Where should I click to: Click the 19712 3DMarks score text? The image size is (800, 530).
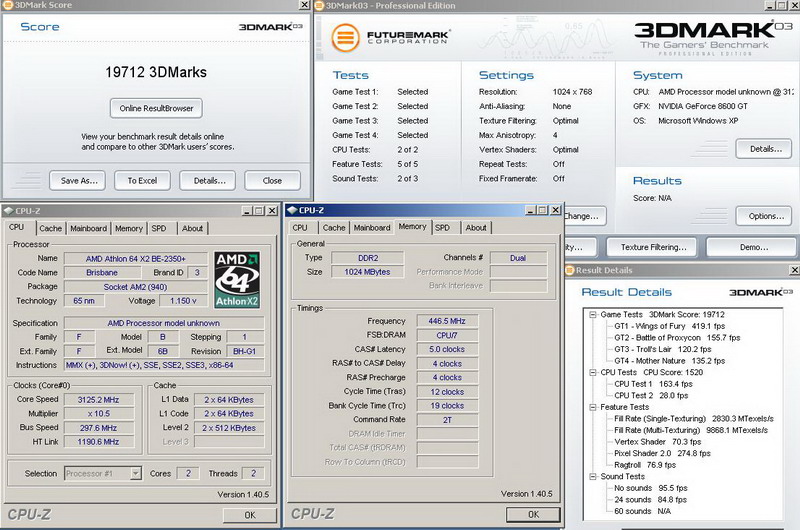click(156, 72)
